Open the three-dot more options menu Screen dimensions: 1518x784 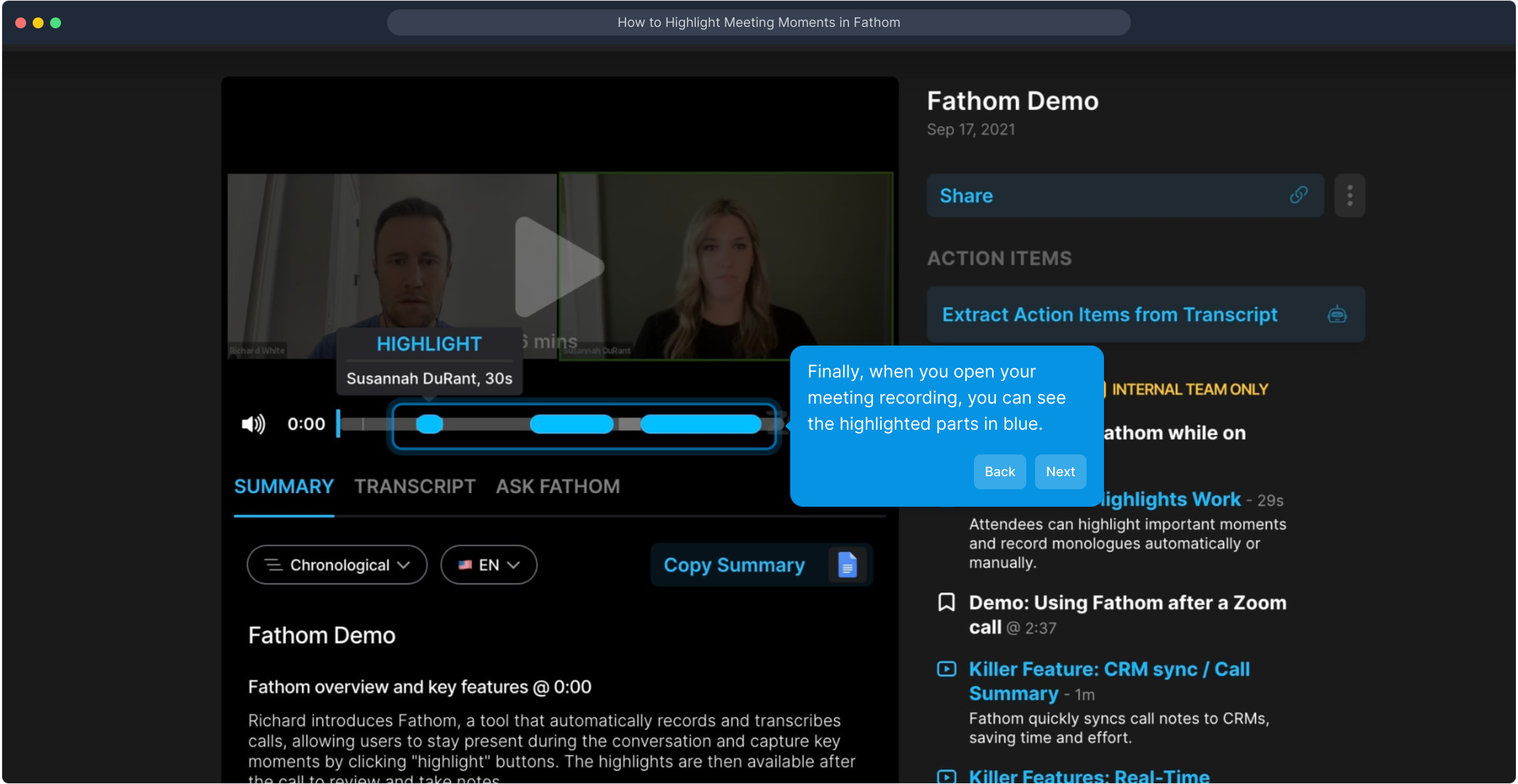[1349, 195]
